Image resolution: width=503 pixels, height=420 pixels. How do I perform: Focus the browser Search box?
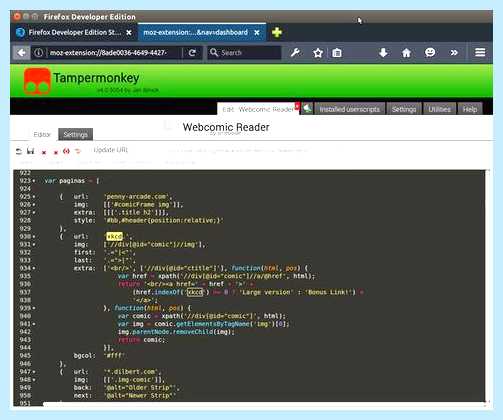[x=244, y=53]
